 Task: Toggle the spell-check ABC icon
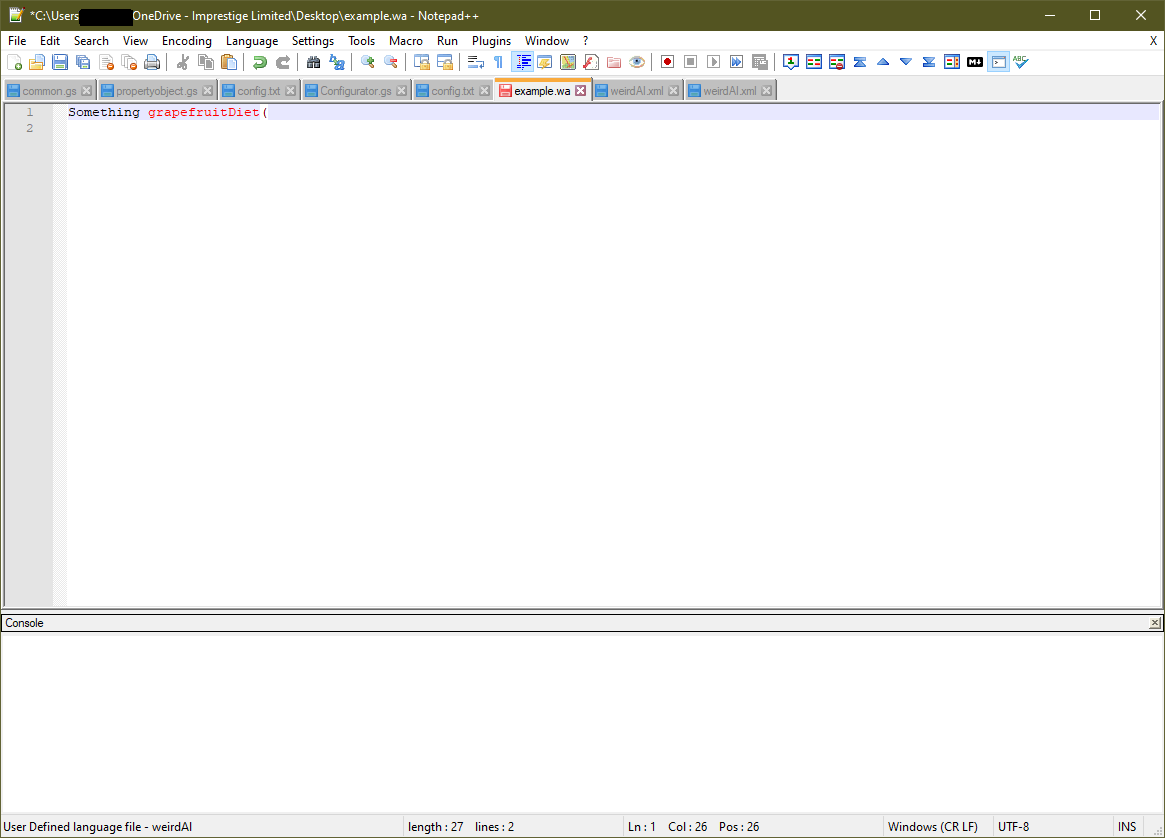(1020, 62)
